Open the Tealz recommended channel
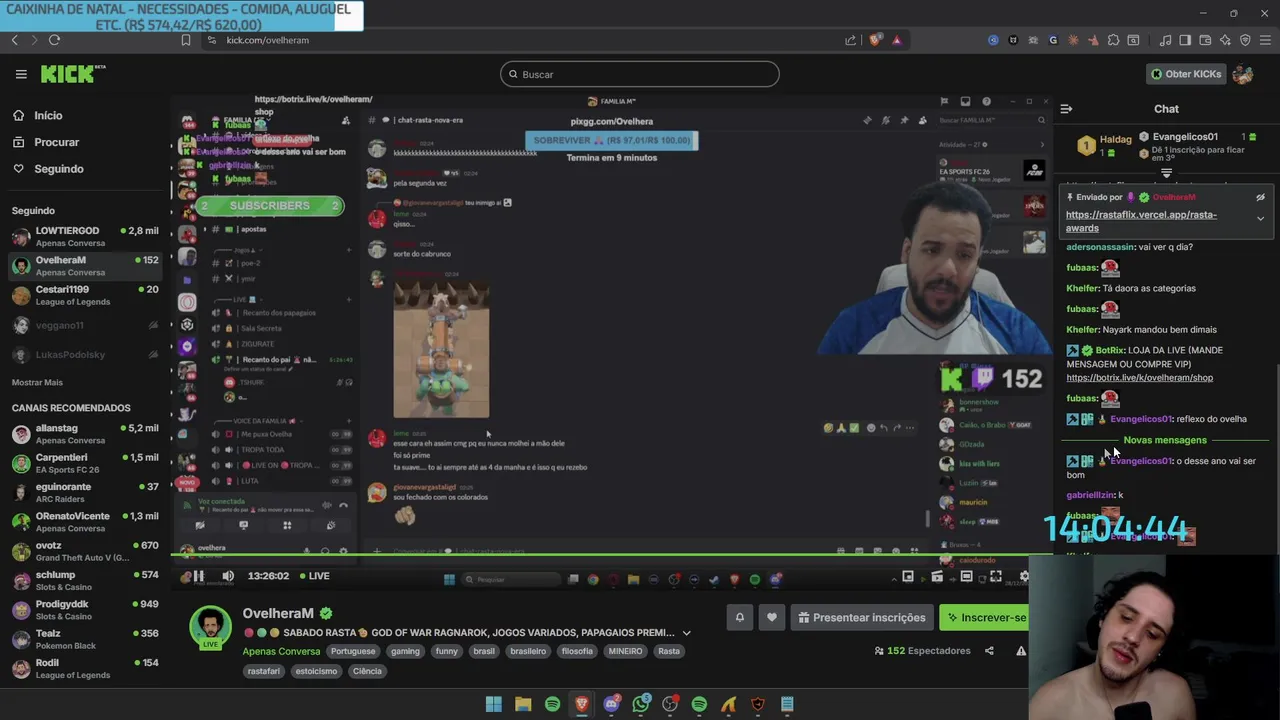This screenshot has width=1280, height=720. point(84,639)
